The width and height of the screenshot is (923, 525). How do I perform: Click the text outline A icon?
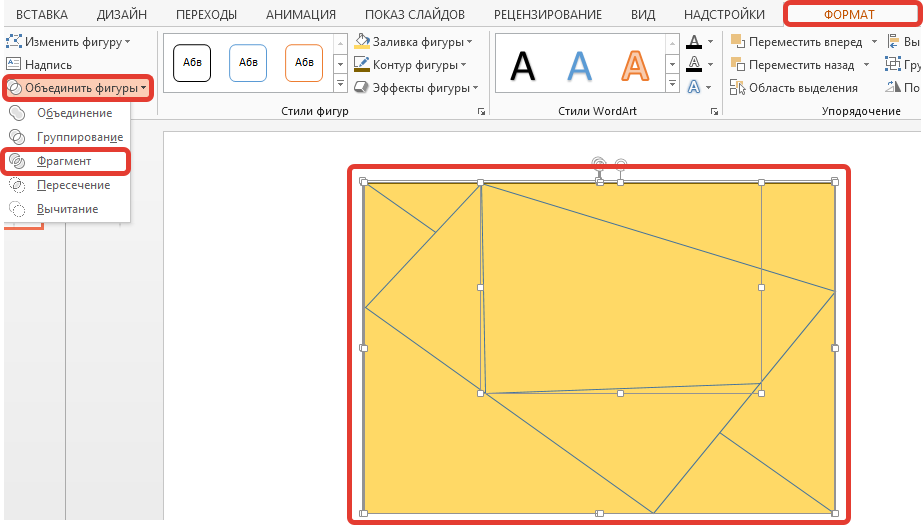[695, 64]
